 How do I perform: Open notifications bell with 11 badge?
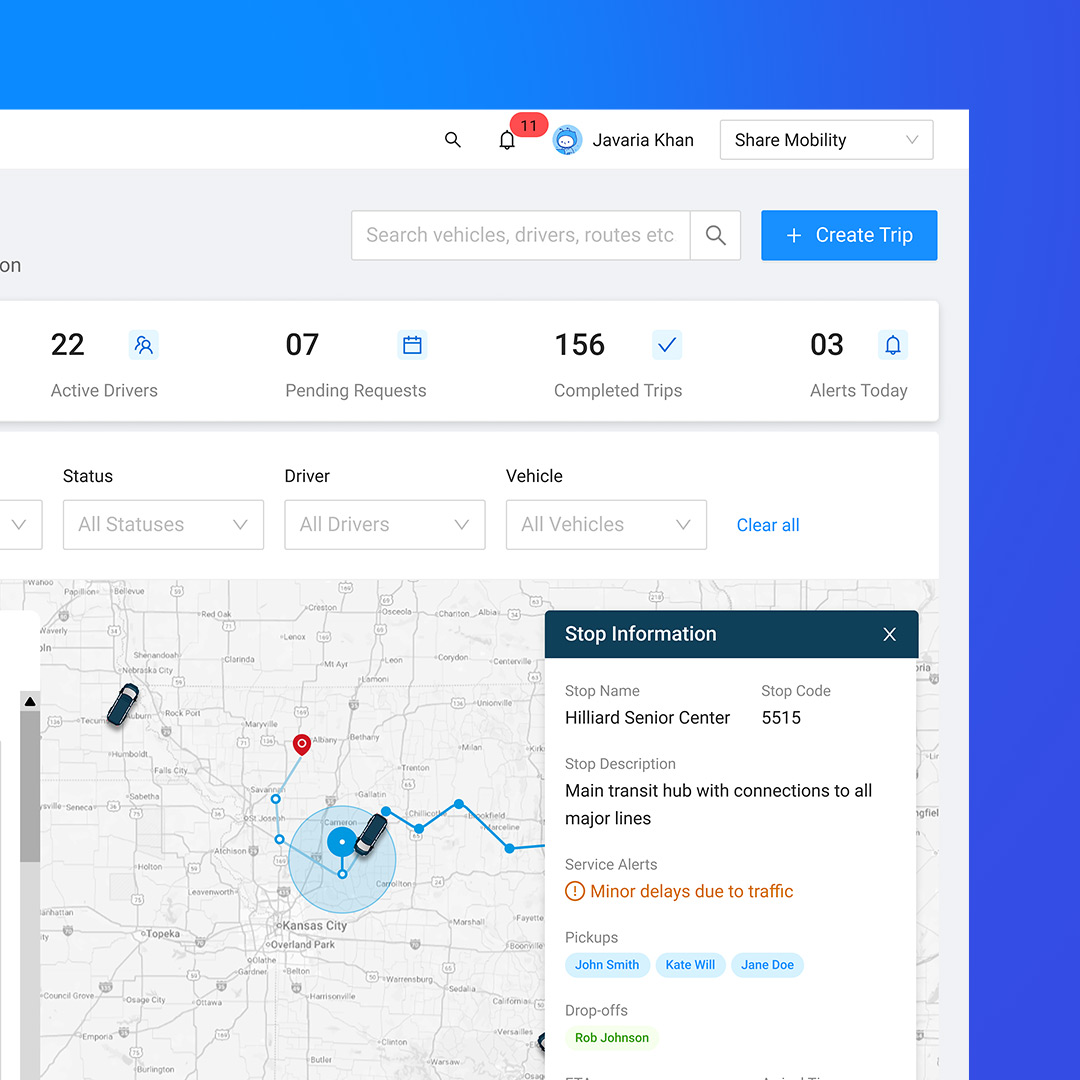(x=508, y=140)
